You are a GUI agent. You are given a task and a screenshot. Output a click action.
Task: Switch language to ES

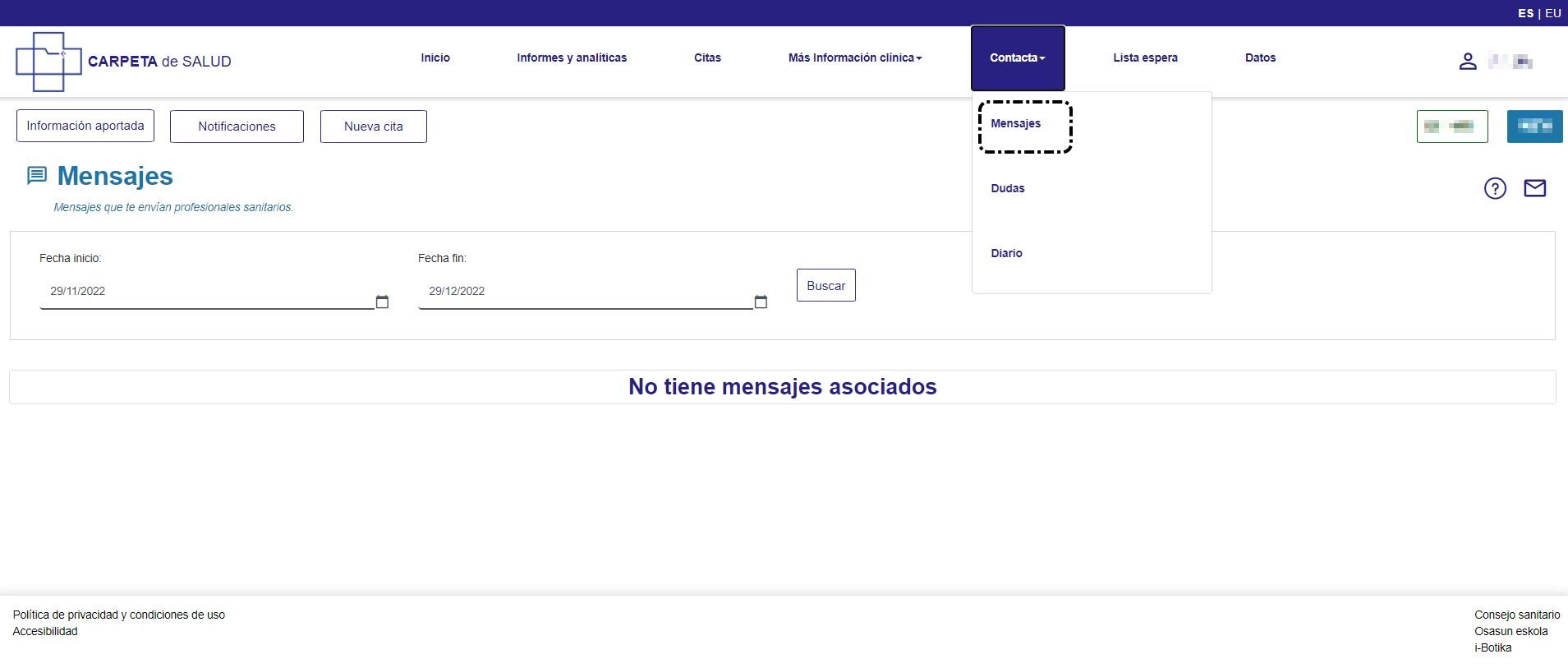(1525, 13)
